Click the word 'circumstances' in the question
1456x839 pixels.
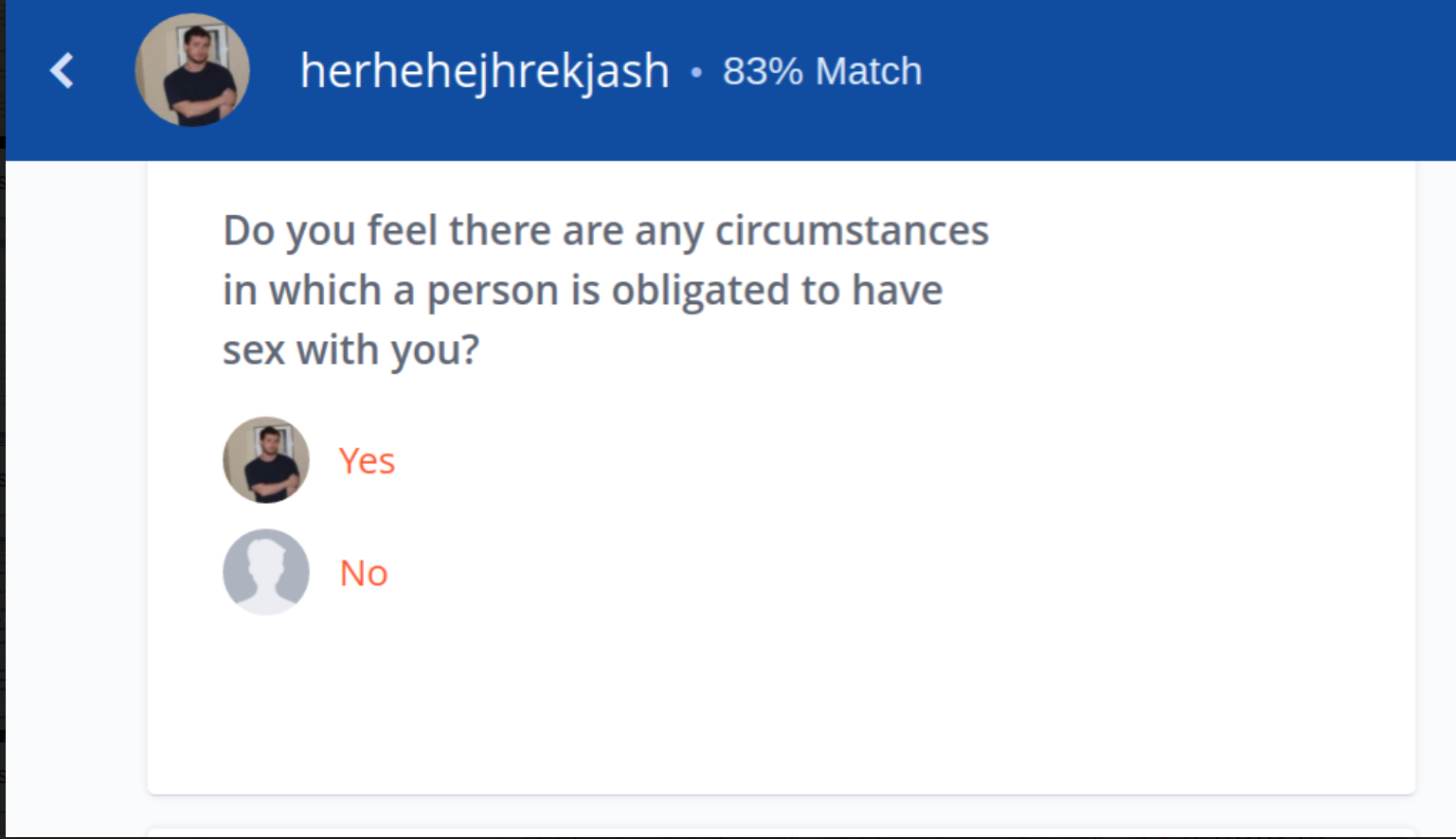[852, 231]
